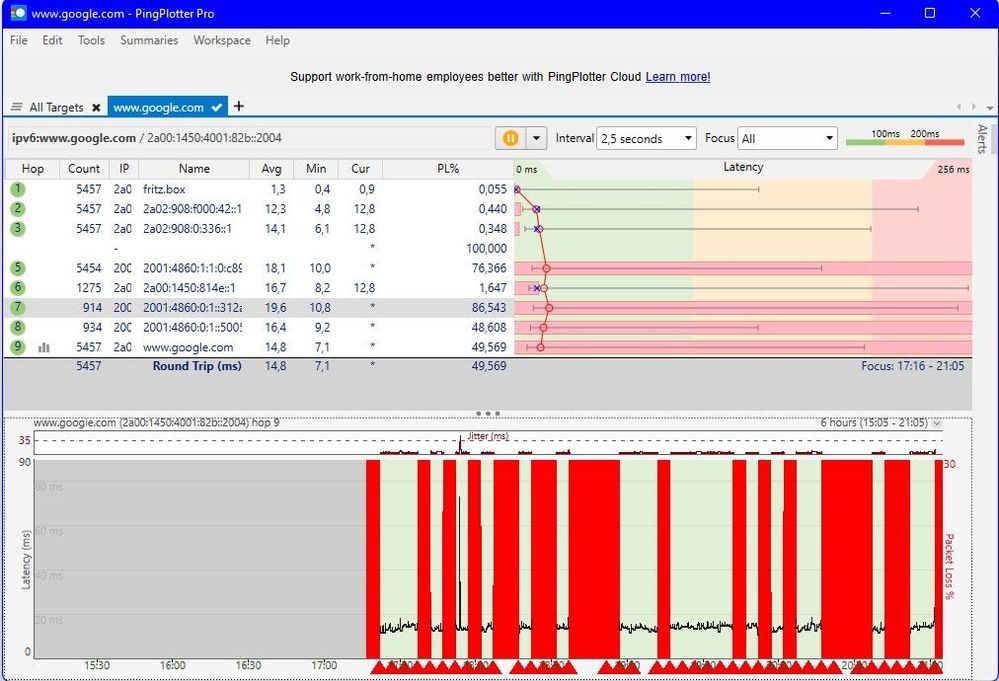Screen dimensions: 999x681
Task: Open the dropdown arrow beside the pause button
Action: [536, 138]
